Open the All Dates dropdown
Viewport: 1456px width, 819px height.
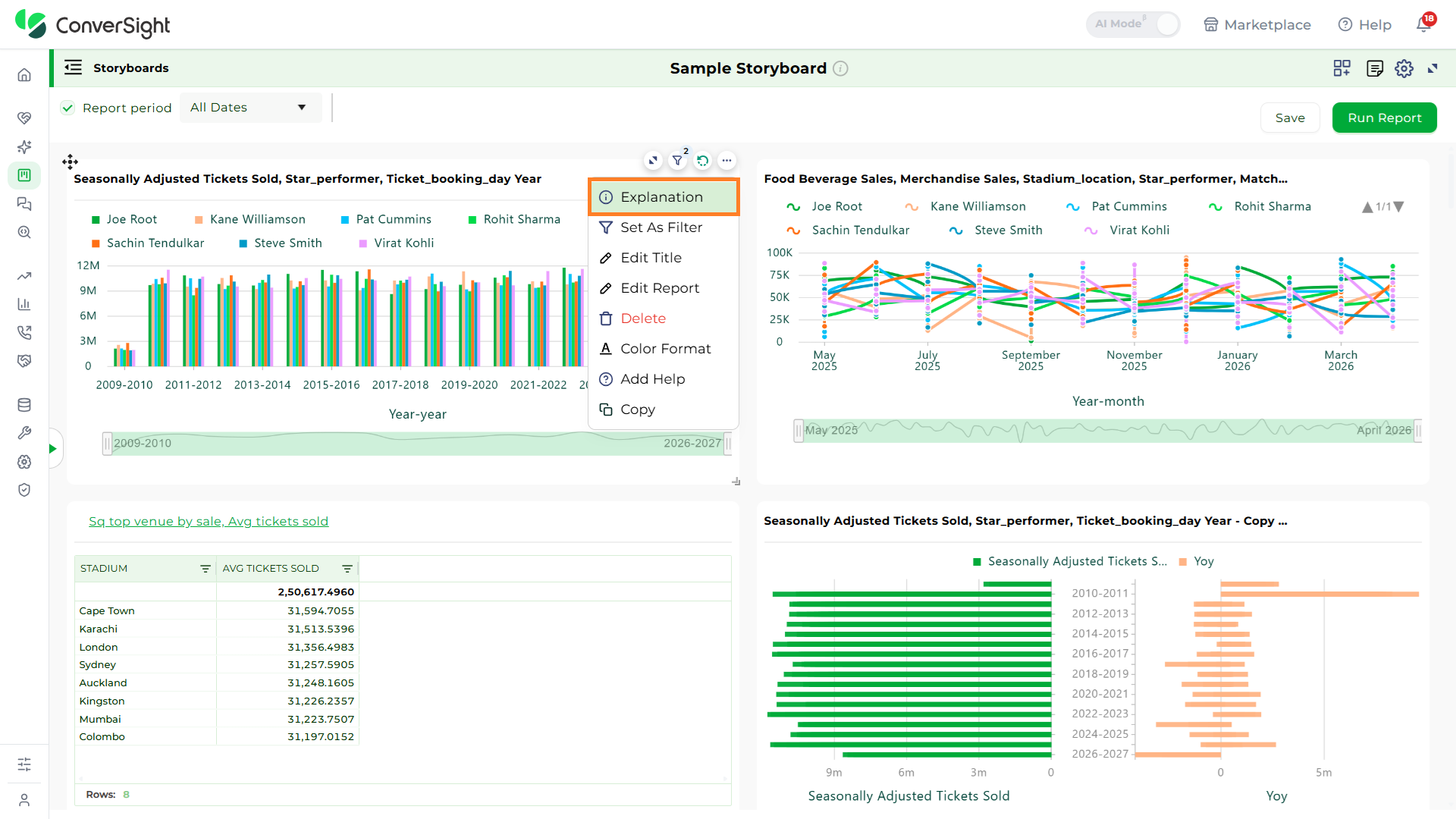(250, 108)
